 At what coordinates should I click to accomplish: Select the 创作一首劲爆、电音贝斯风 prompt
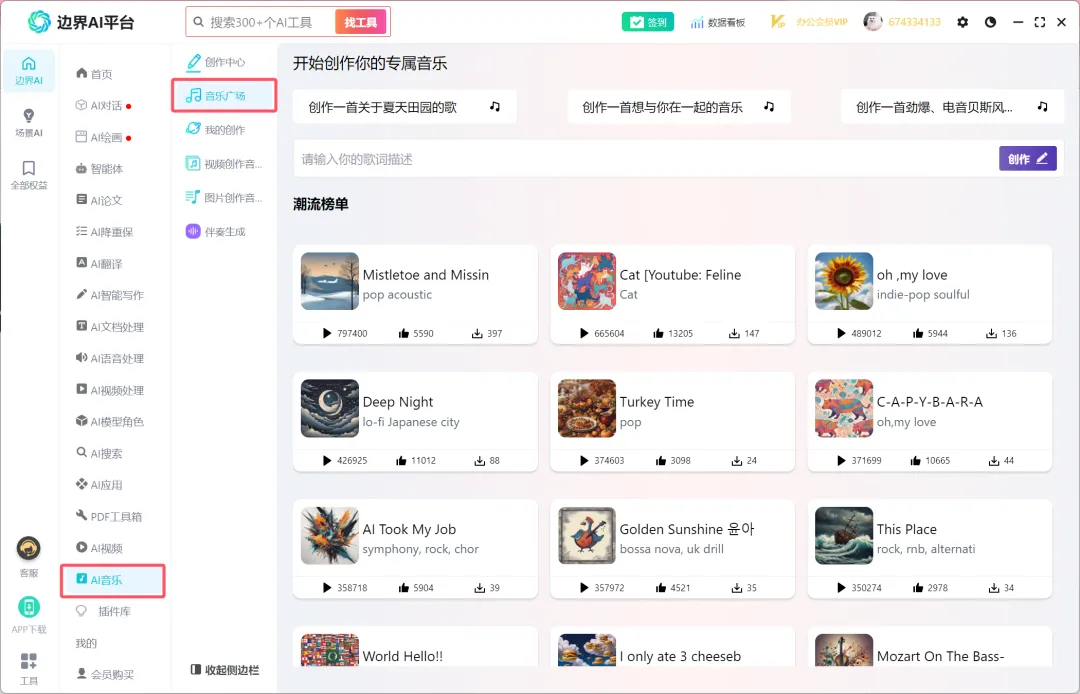(952, 107)
